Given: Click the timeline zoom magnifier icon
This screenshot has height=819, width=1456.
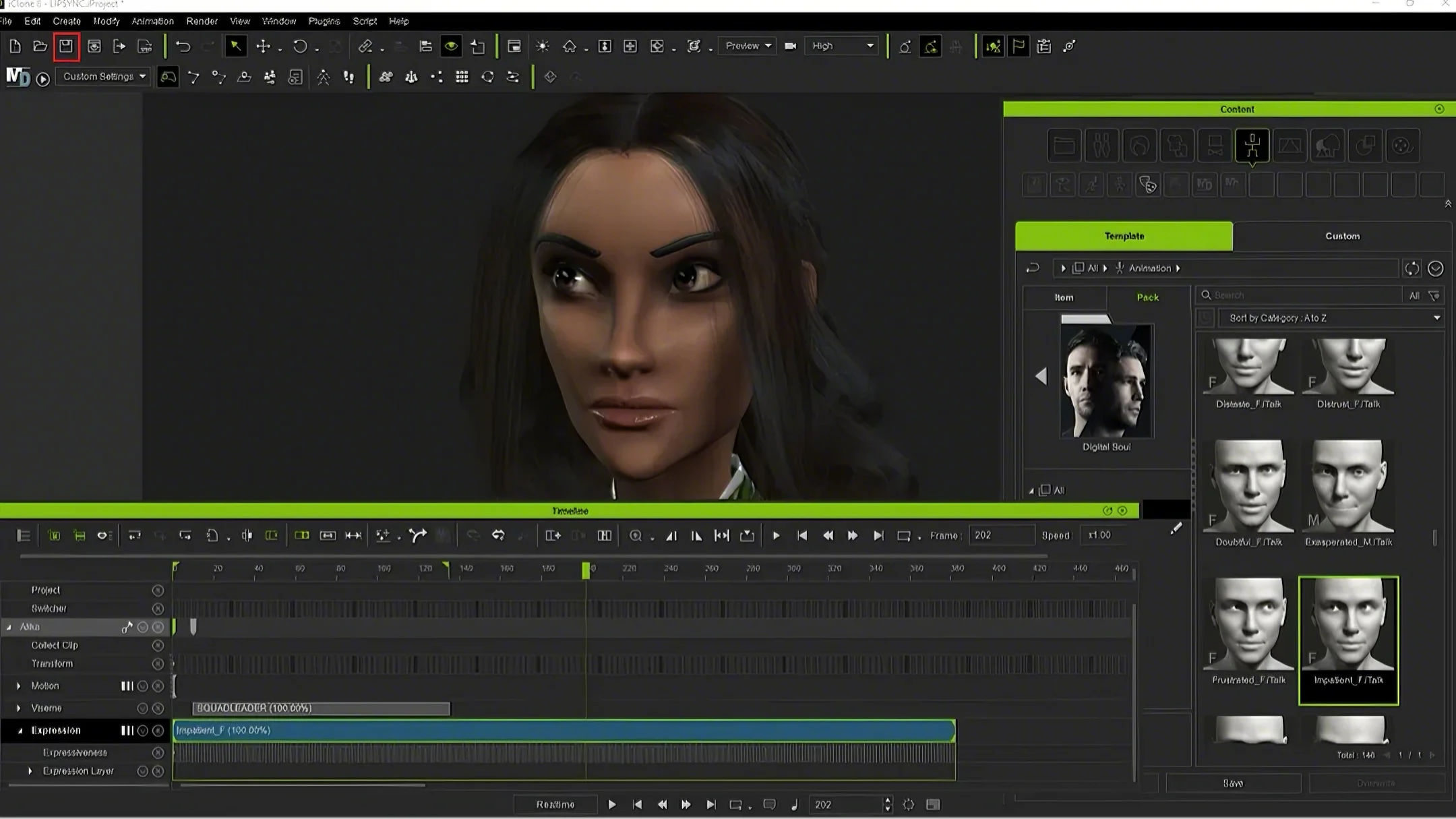Looking at the screenshot, I should pyautogui.click(x=636, y=535).
